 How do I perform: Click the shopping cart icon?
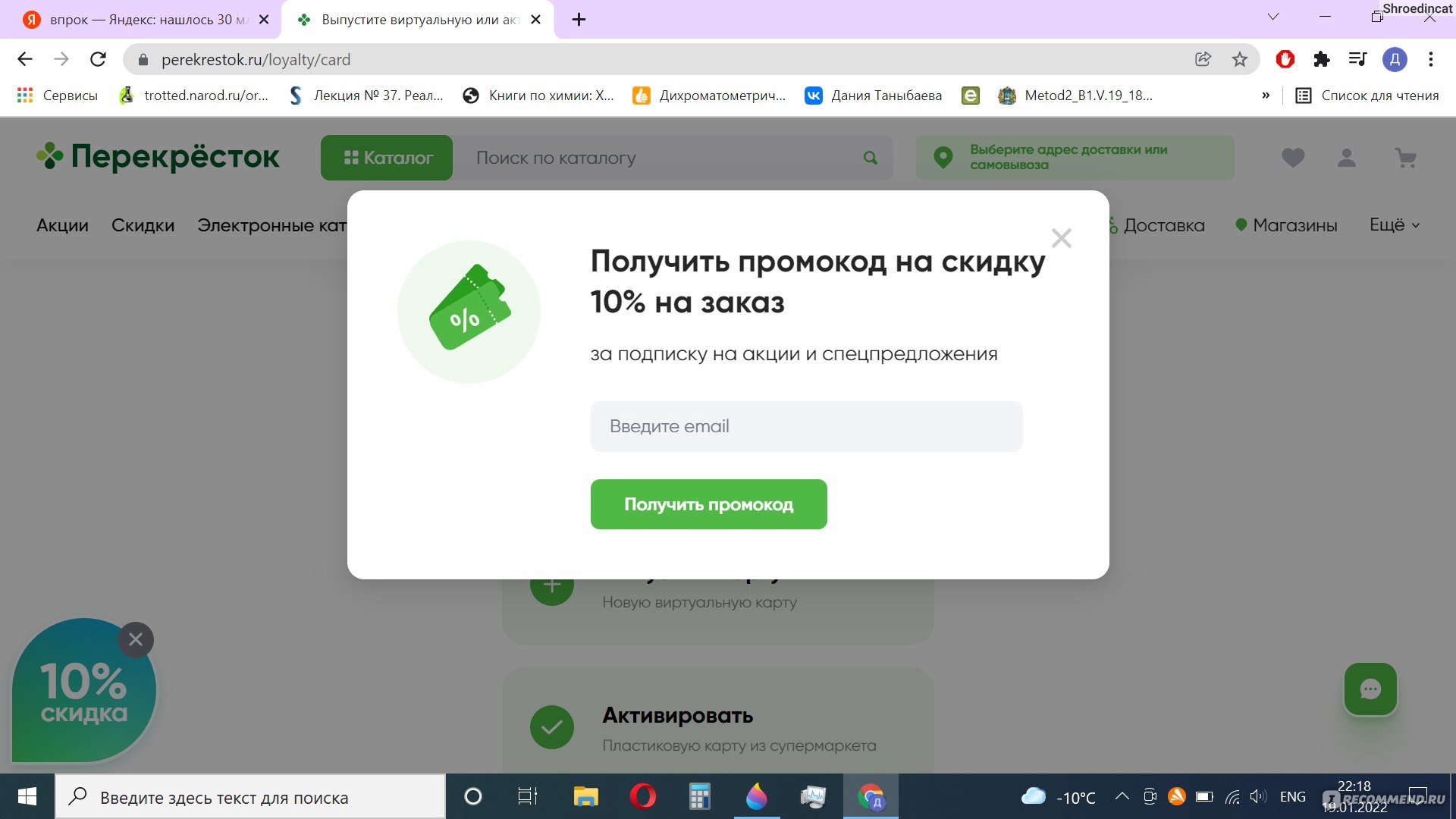click(x=1406, y=158)
